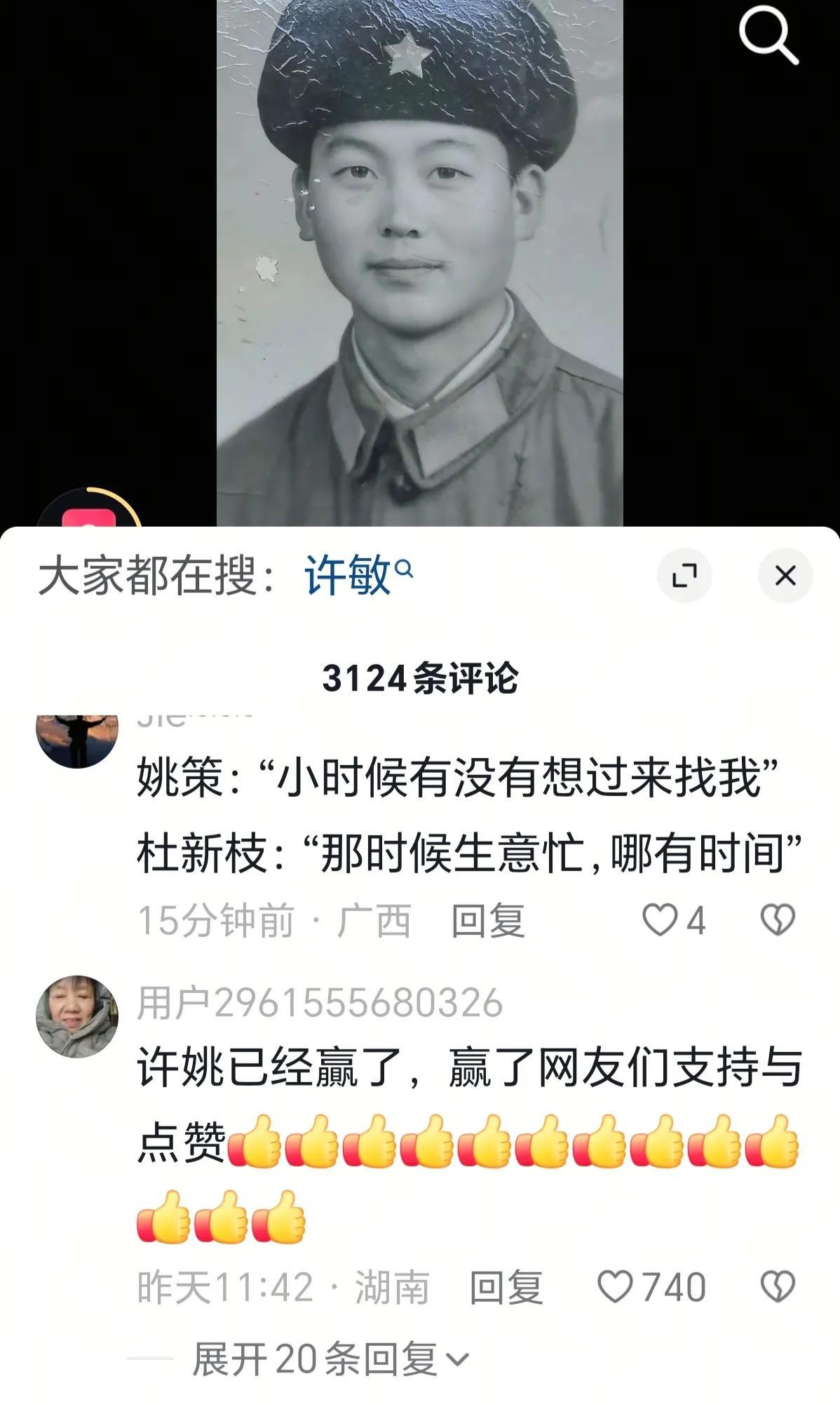Reply to the 昨天11:42 Hunan comment
The width and height of the screenshot is (840, 1402).
(x=506, y=1287)
